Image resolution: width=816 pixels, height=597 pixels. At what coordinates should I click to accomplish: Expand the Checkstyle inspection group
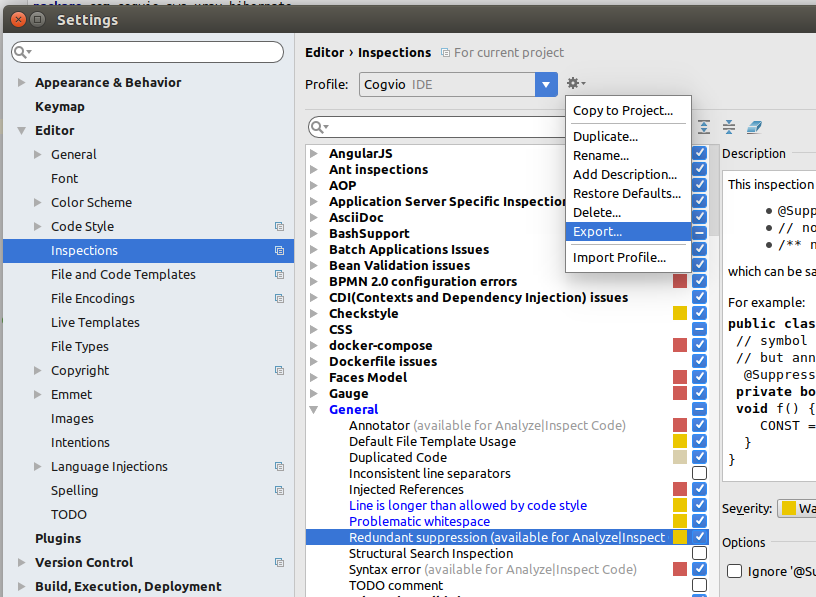(314, 313)
